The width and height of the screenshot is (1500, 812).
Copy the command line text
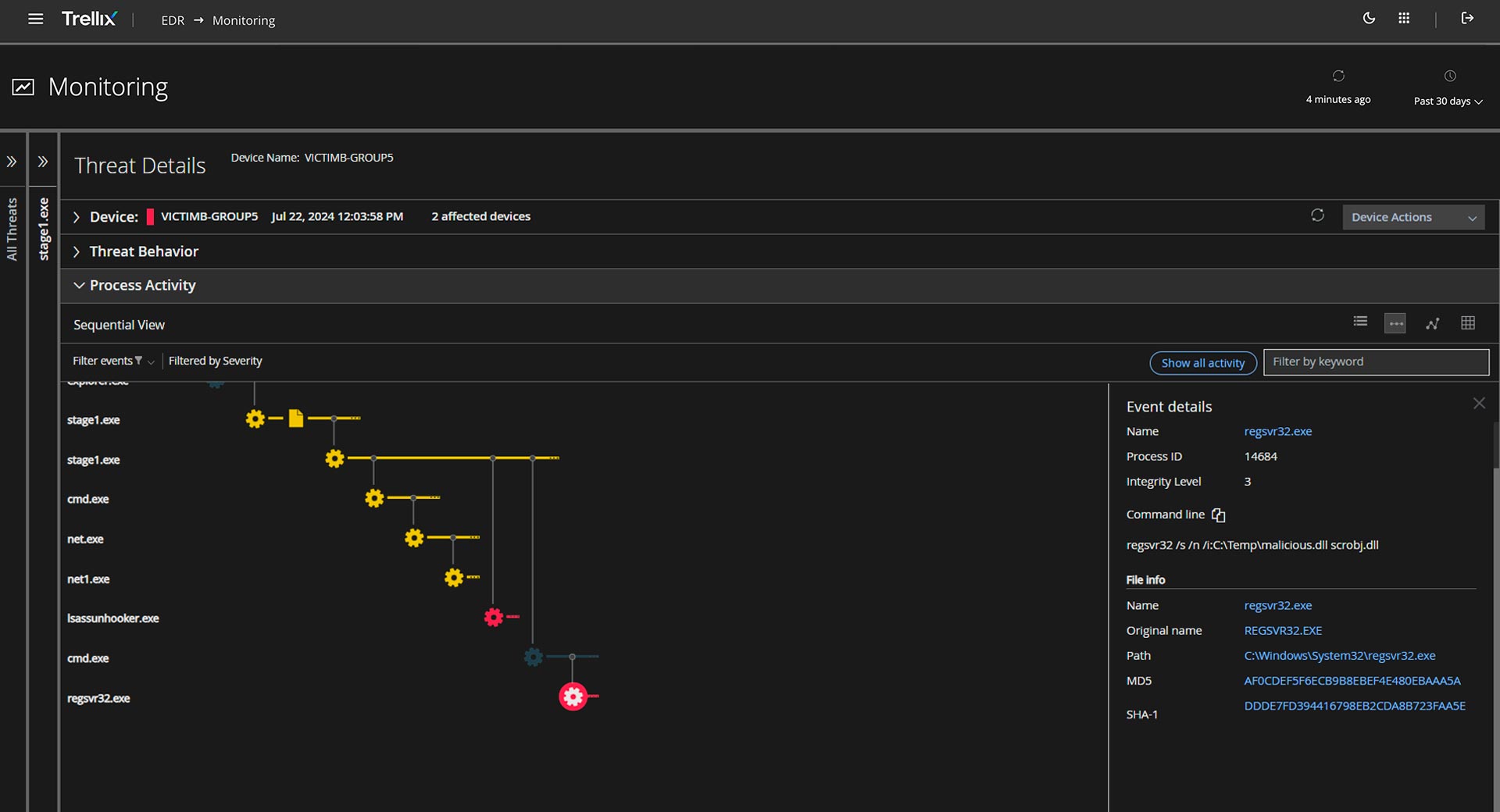pyautogui.click(x=1218, y=515)
